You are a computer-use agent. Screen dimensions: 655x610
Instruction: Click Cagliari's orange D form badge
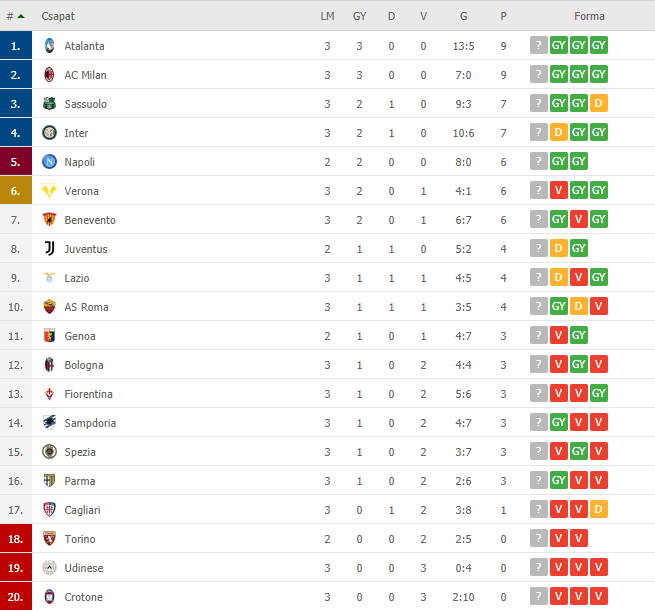[x=599, y=509]
